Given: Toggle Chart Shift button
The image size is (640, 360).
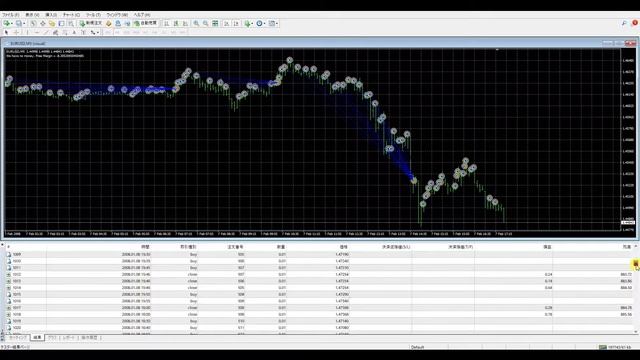Looking at the screenshot, I should click(236, 23).
